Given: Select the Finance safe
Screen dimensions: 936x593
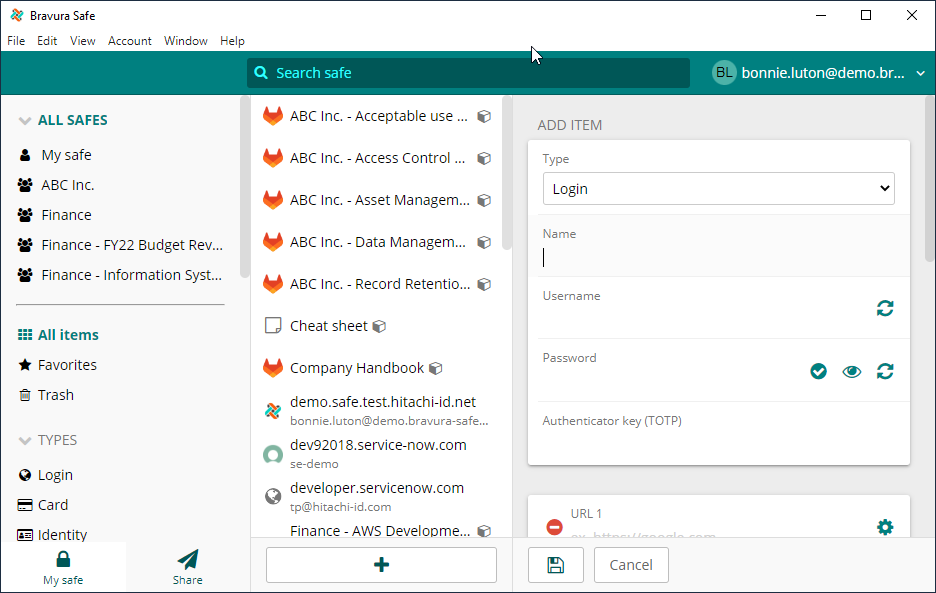Looking at the screenshot, I should [66, 215].
